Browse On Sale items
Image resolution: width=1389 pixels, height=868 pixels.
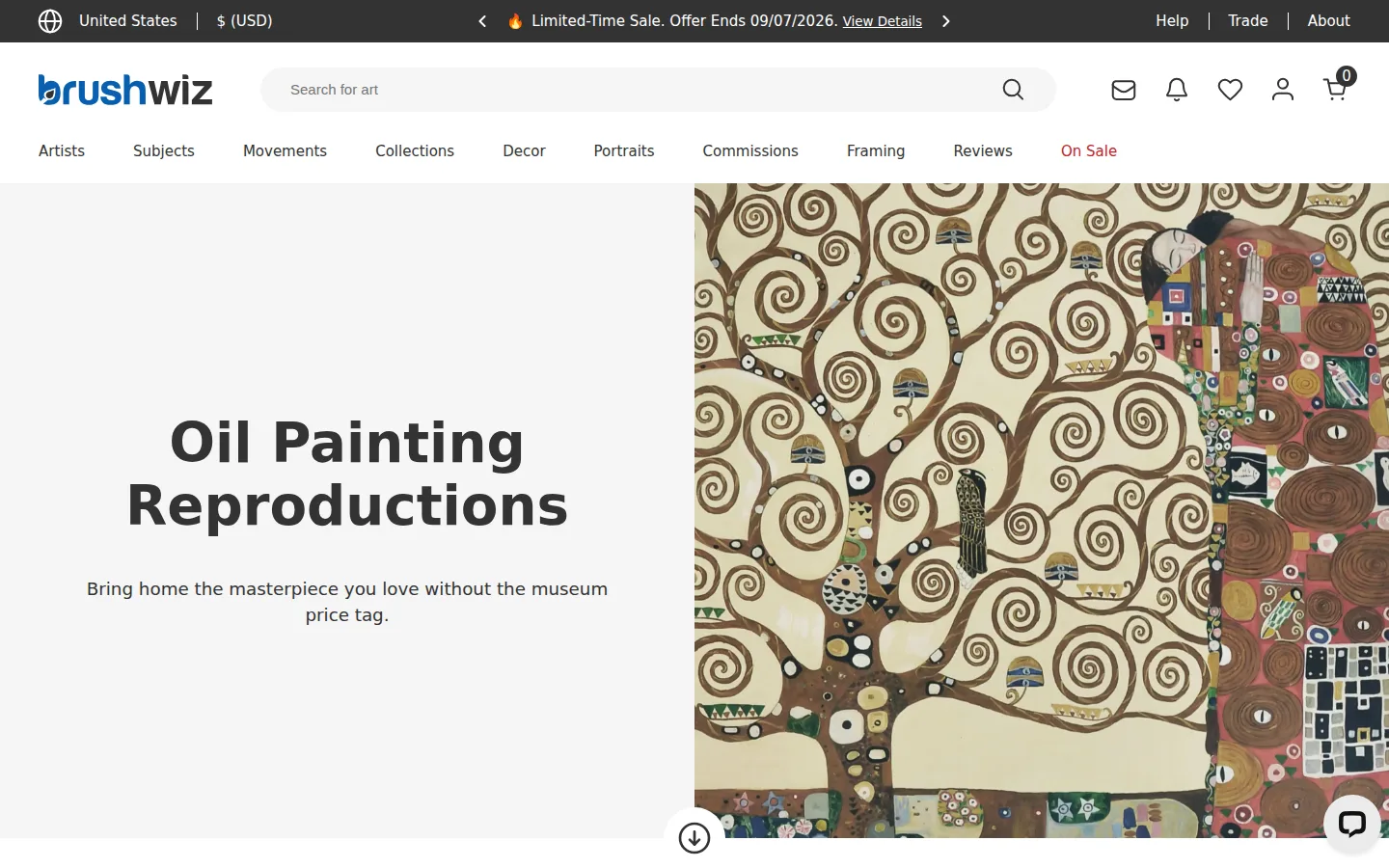[1089, 151]
